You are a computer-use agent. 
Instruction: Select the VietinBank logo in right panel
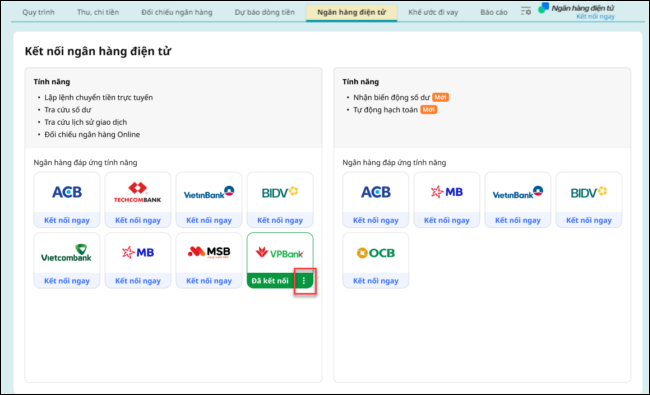point(518,193)
